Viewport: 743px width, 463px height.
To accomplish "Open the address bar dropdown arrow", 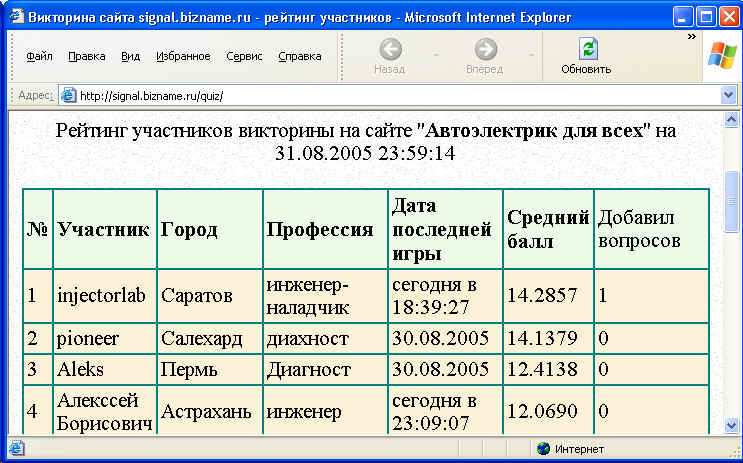I will tap(729, 96).
